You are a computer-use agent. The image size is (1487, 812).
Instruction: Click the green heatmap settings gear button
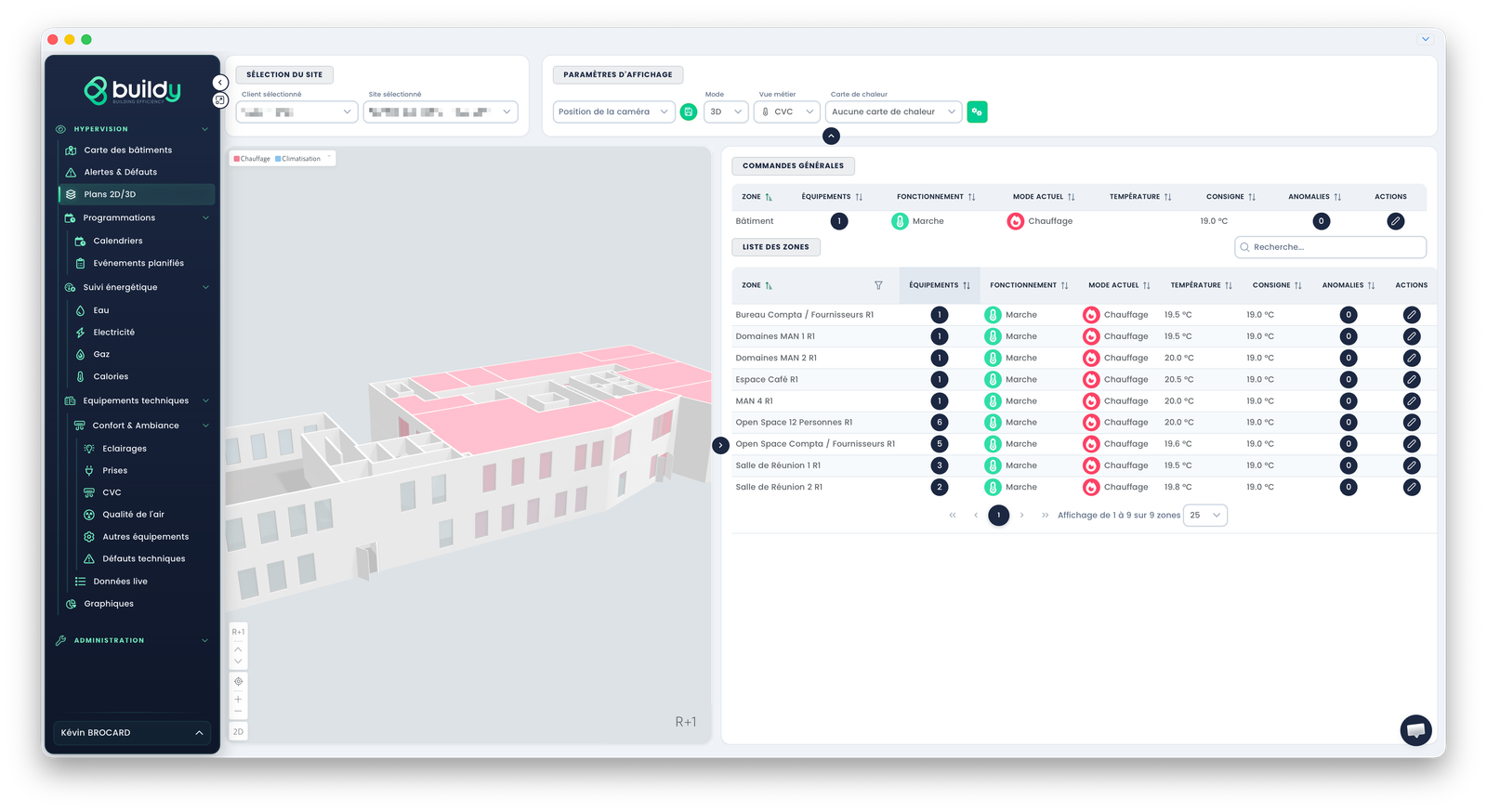(977, 111)
